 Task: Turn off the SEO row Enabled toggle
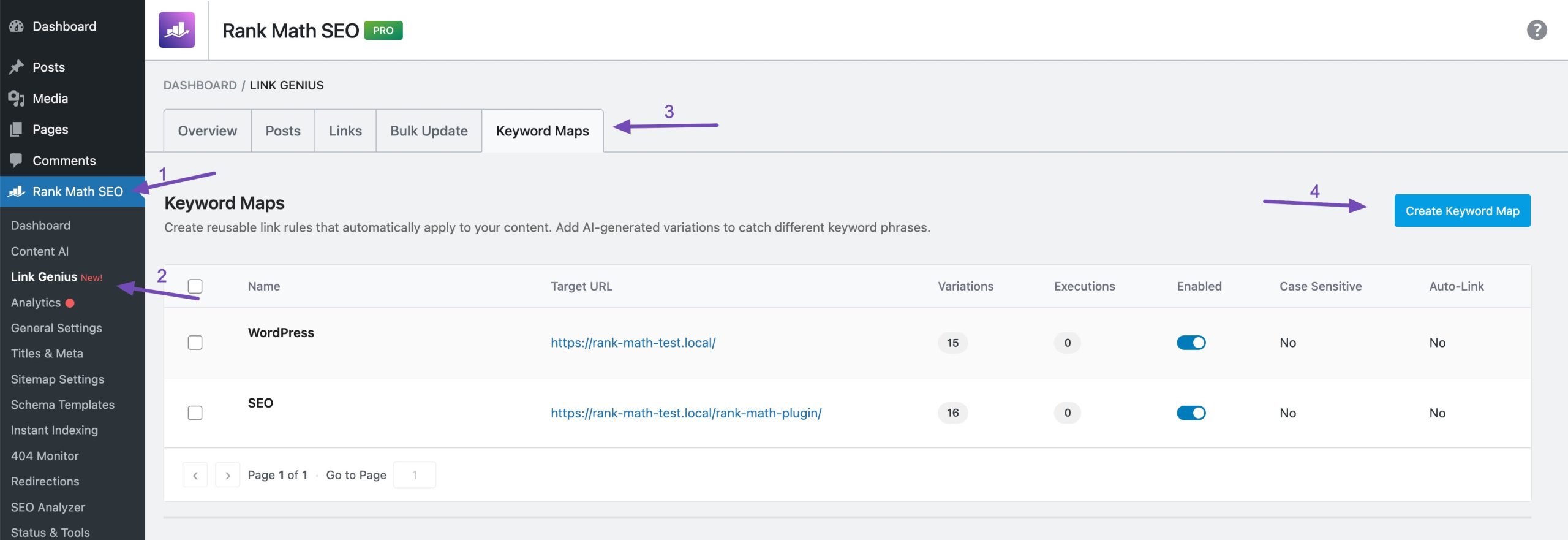(1191, 413)
